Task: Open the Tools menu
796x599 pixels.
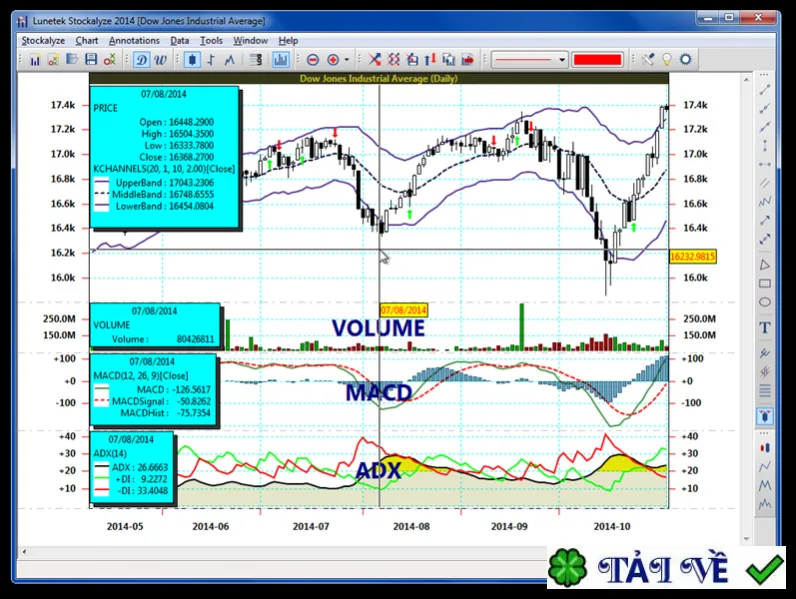Action: (x=211, y=41)
